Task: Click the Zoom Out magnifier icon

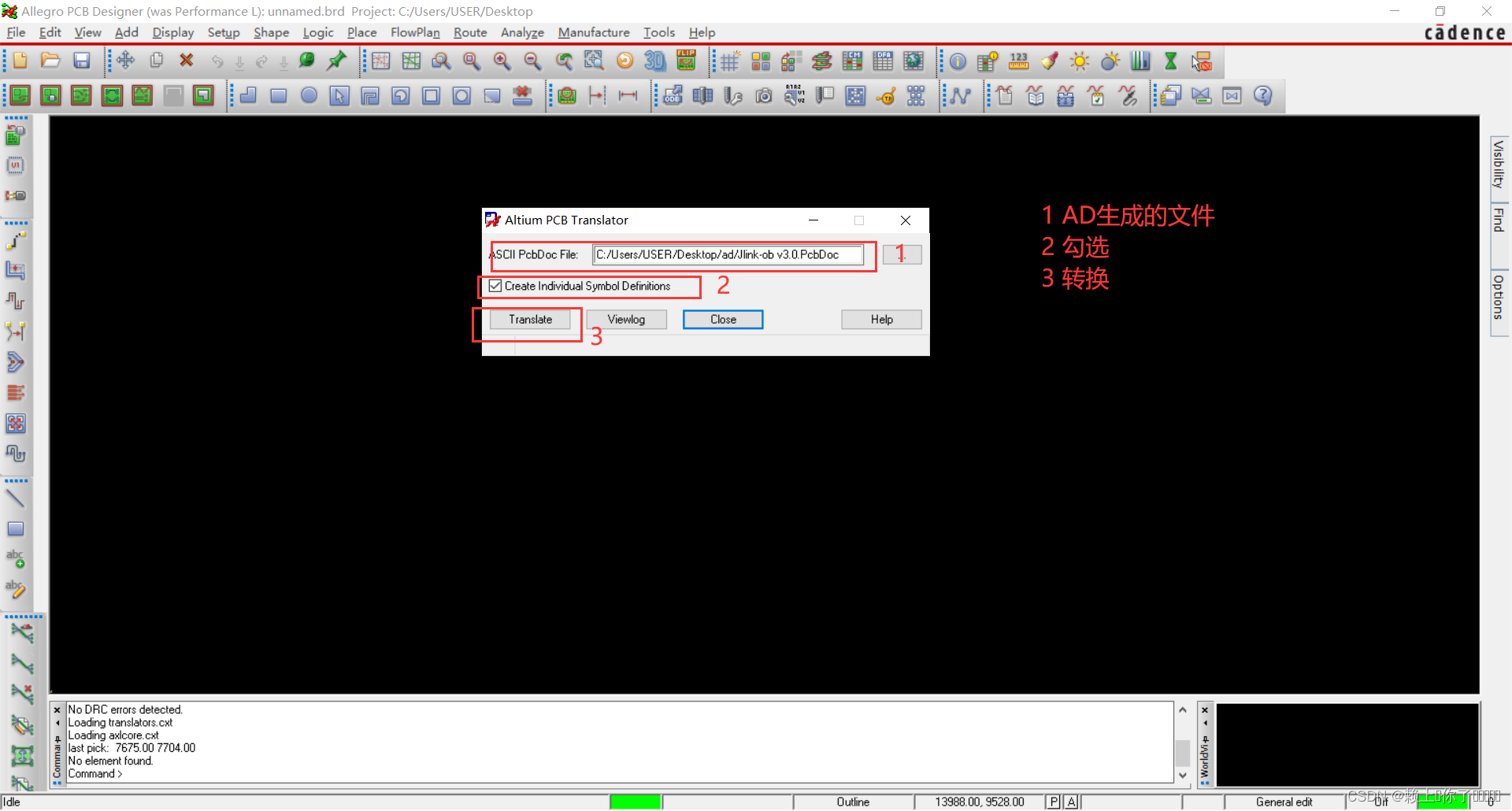Action: coord(532,61)
